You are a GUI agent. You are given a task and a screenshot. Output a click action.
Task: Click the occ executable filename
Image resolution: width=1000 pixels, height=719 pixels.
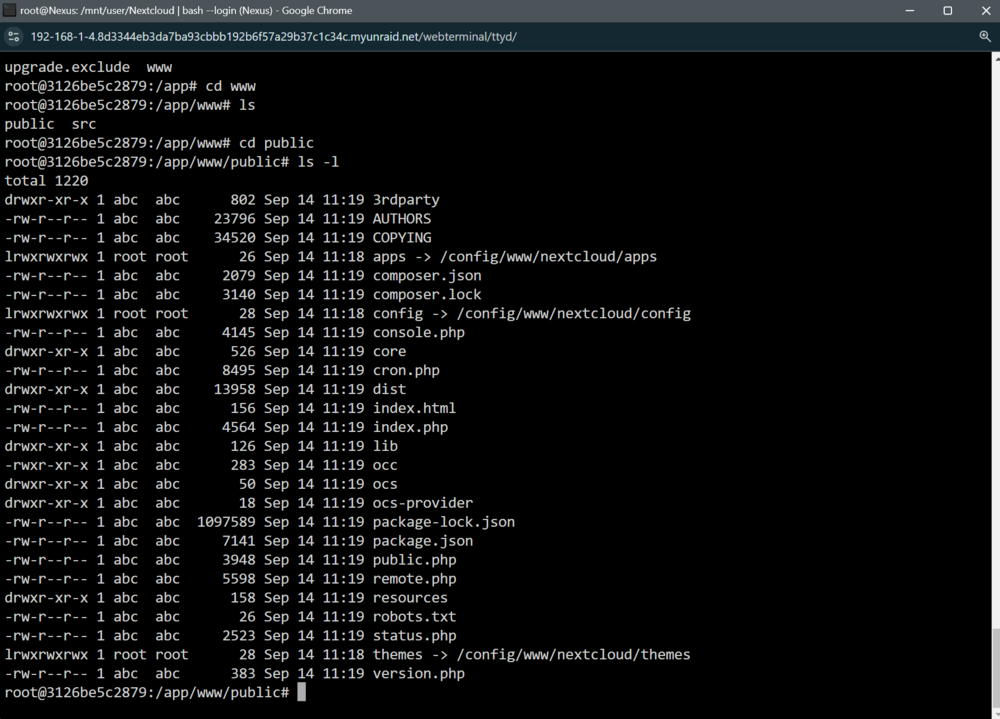click(385, 465)
